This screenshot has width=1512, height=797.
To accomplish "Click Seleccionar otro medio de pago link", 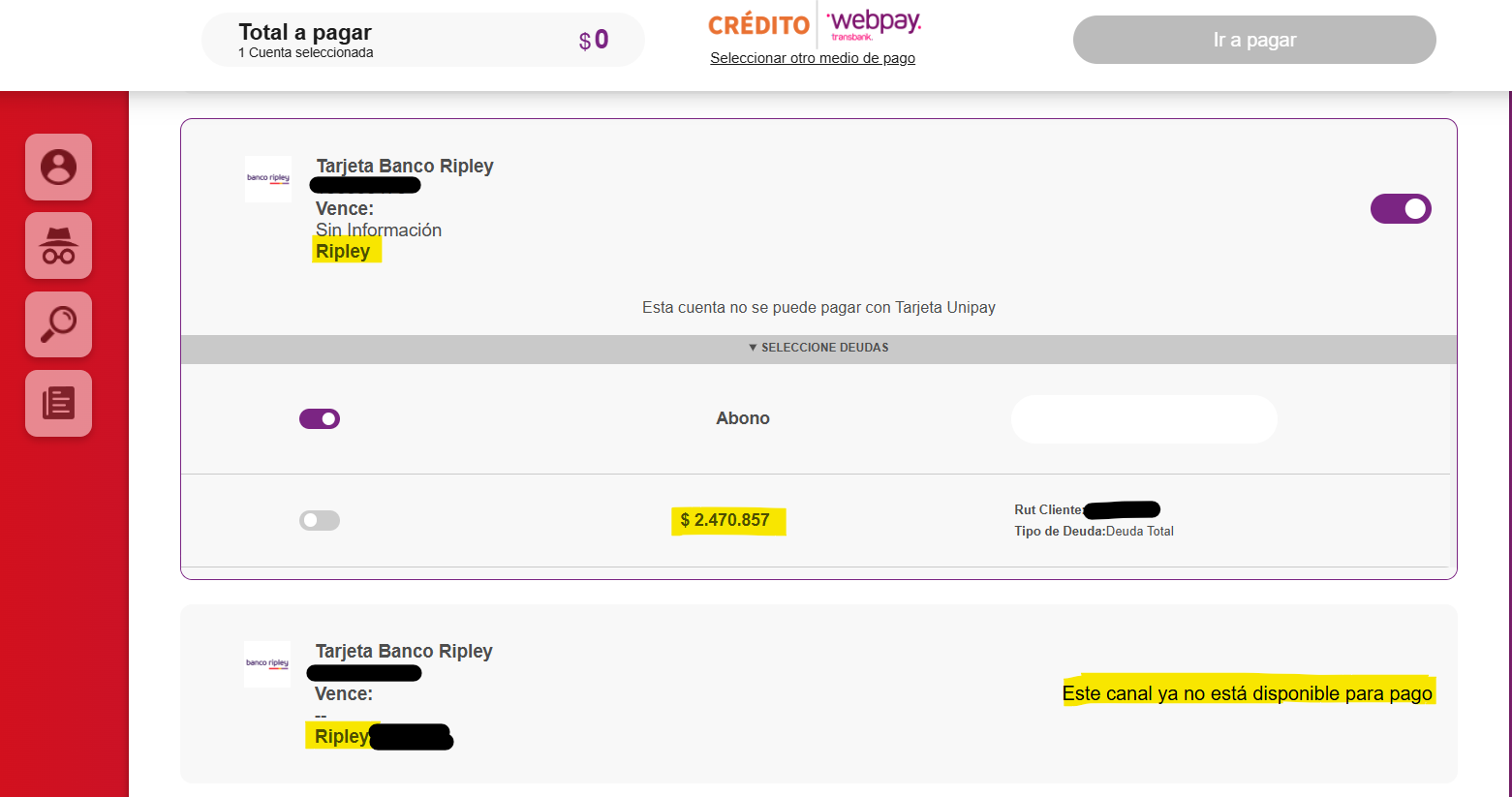I will (813, 58).
